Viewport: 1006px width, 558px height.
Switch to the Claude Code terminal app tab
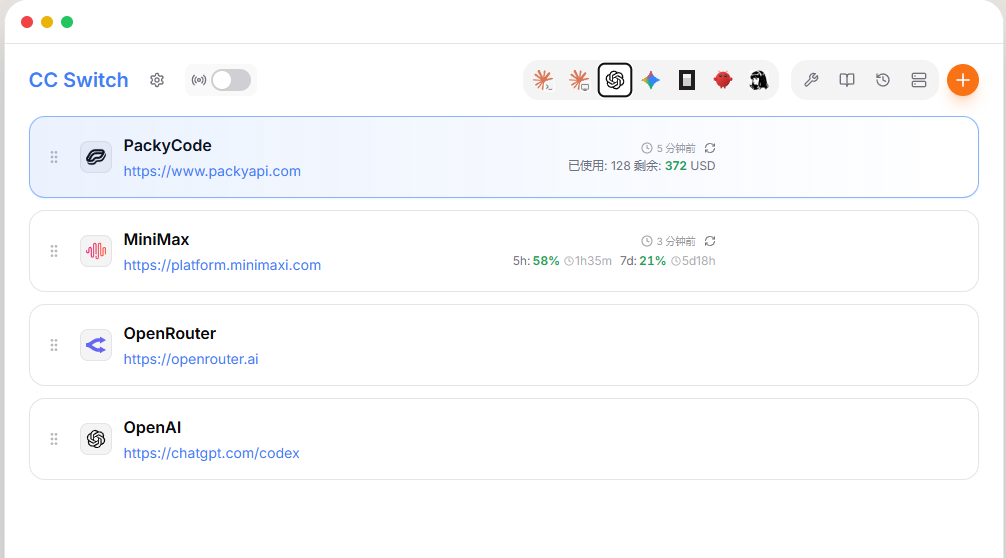point(543,80)
